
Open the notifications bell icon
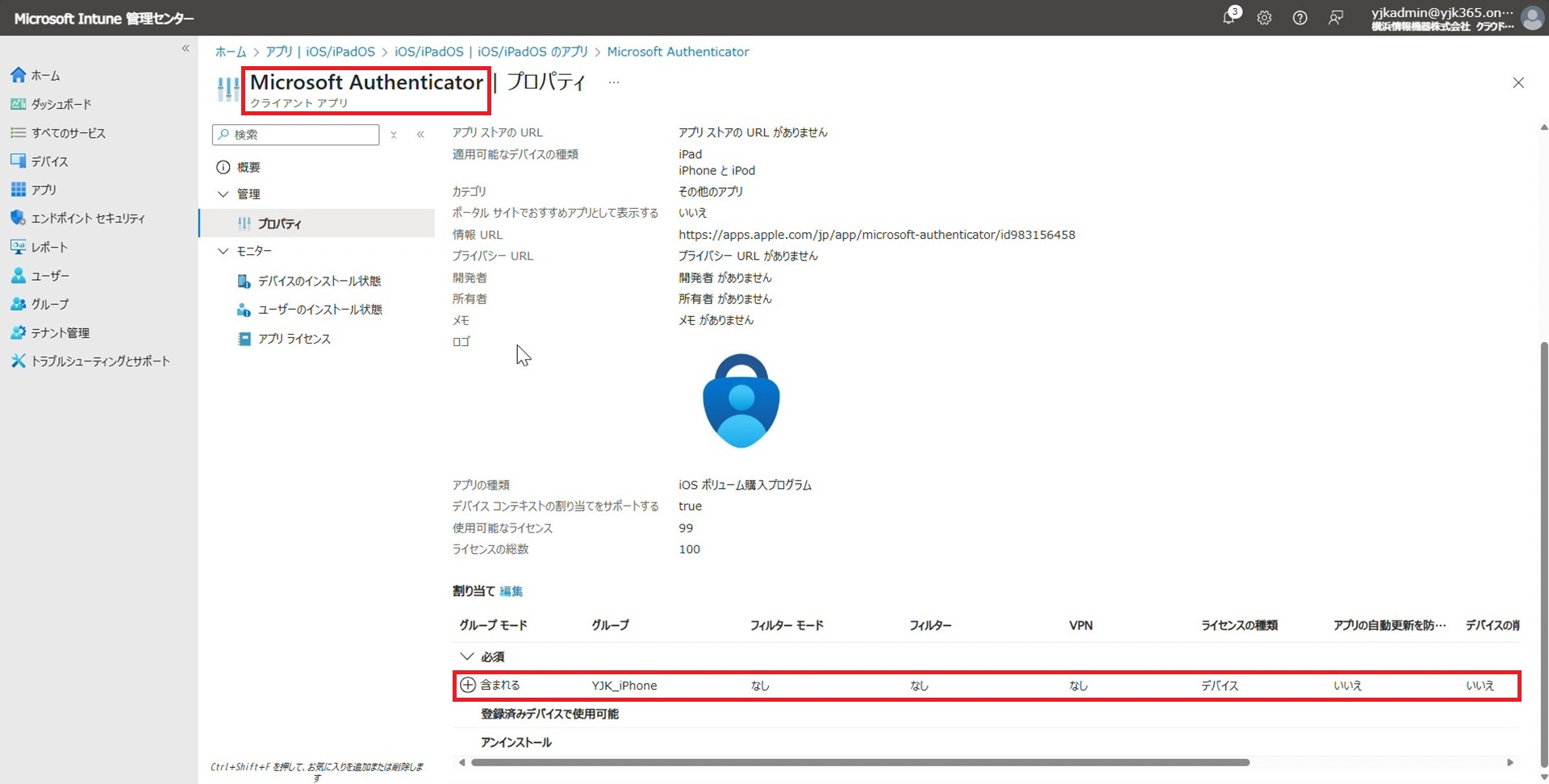point(1228,18)
